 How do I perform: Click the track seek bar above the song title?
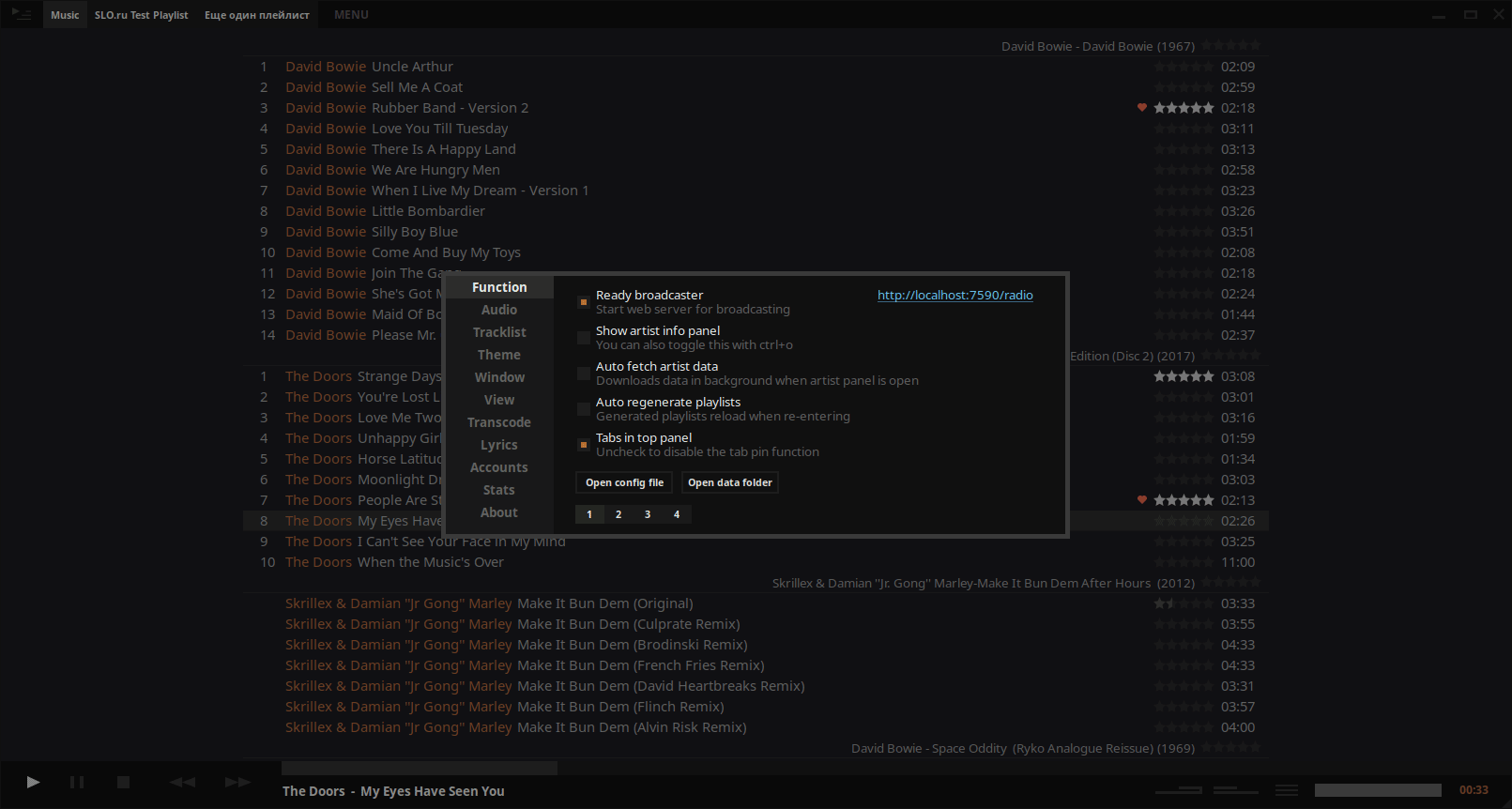click(x=420, y=768)
